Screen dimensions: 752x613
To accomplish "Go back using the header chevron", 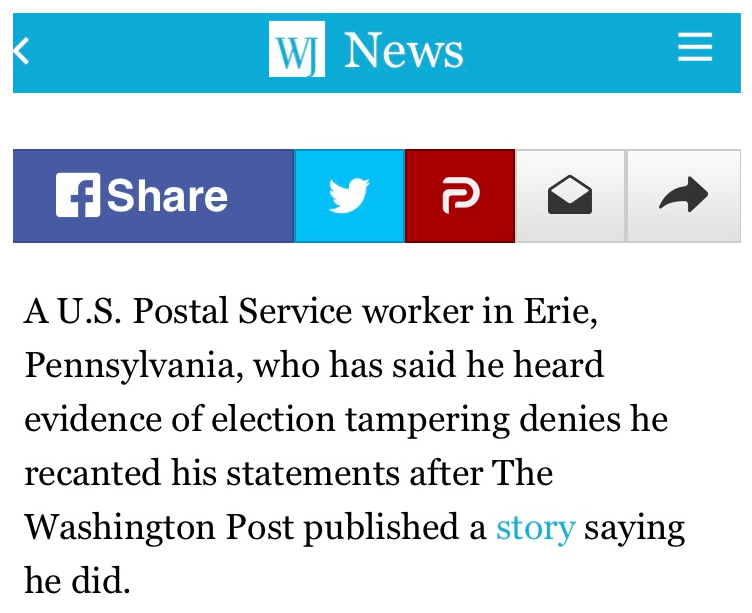I will click(x=22, y=51).
